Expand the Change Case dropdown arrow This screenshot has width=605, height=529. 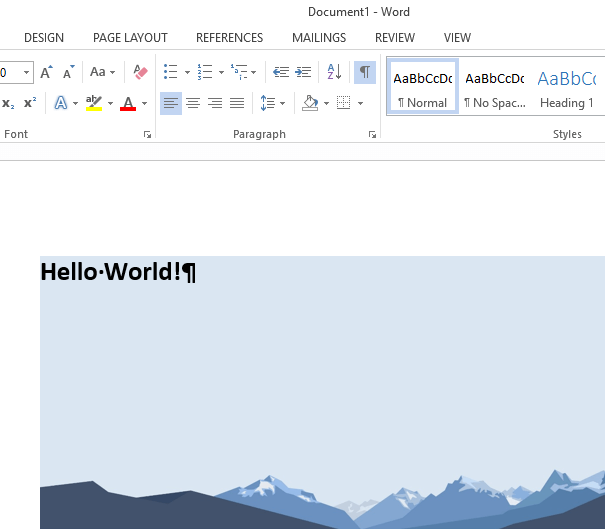[112, 72]
